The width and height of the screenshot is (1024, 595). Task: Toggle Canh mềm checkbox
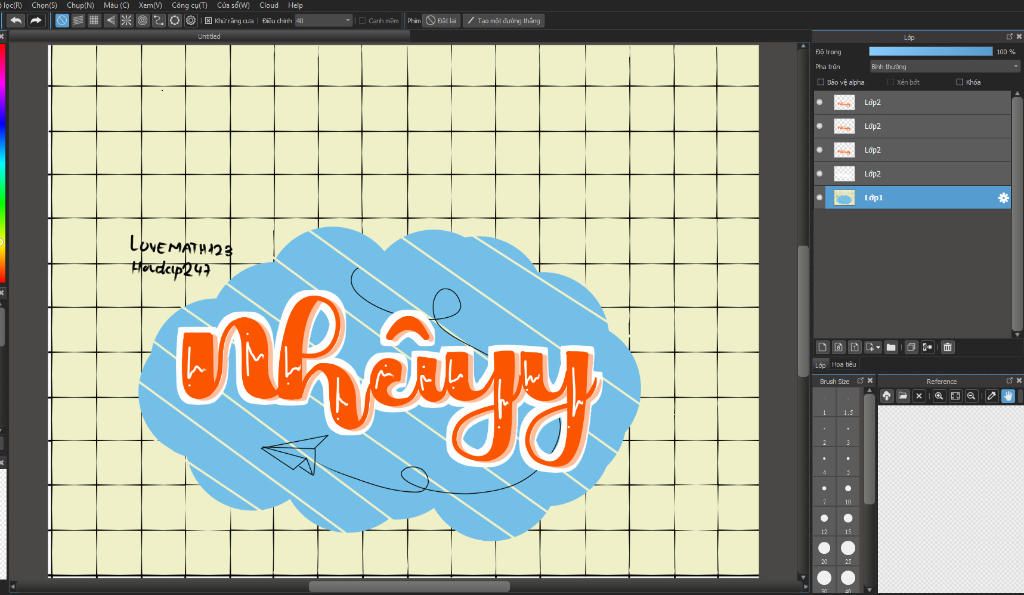coord(362,21)
